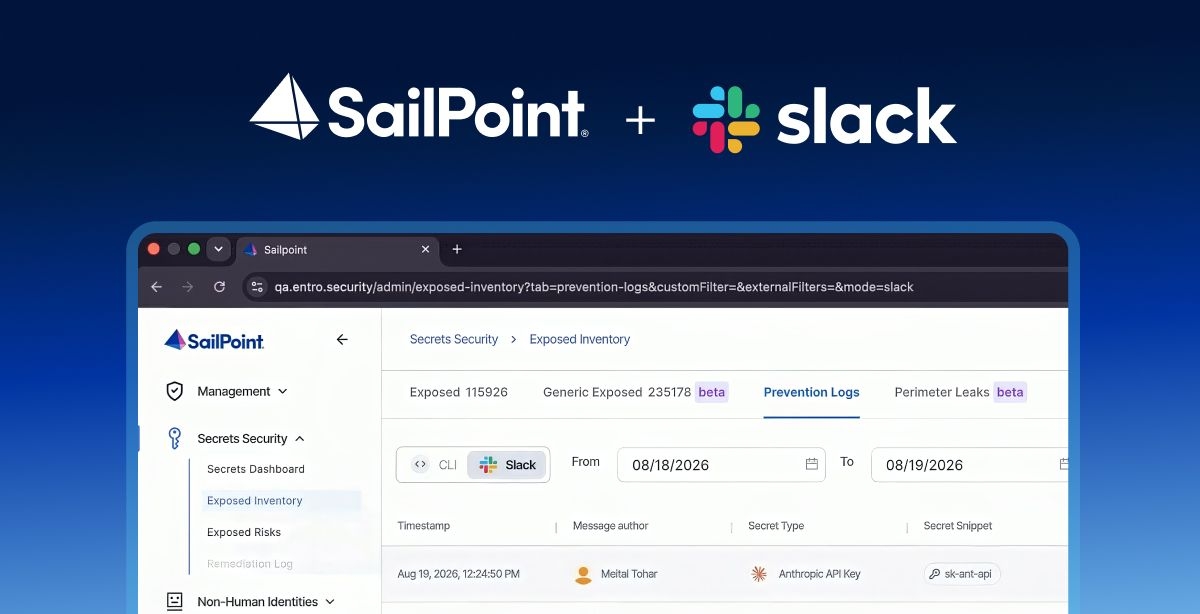Screen dimensions: 1200x614
Task: Open calendar for From date
Action: click(x=812, y=464)
